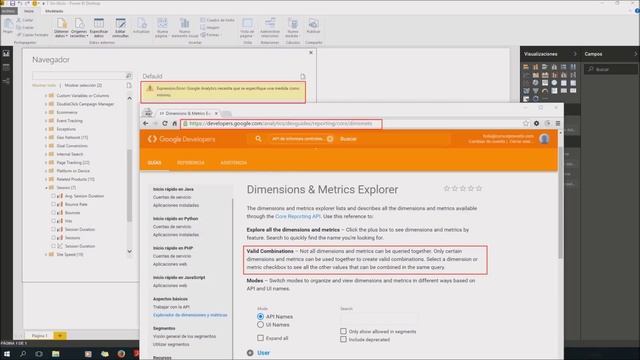640x360 pixels.
Task: Click Nuevo elemento visual ribbon icon
Action: 184,28
